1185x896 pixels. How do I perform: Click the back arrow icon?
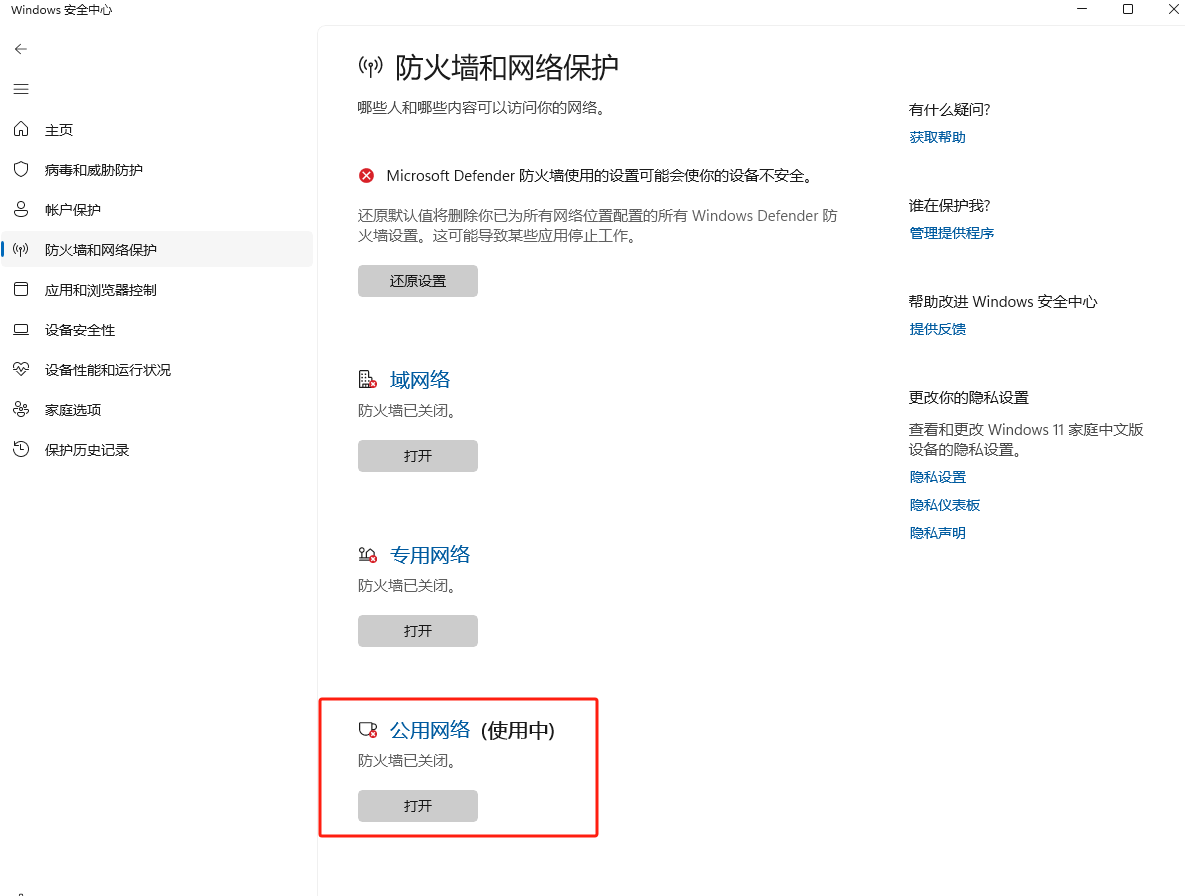click(21, 49)
